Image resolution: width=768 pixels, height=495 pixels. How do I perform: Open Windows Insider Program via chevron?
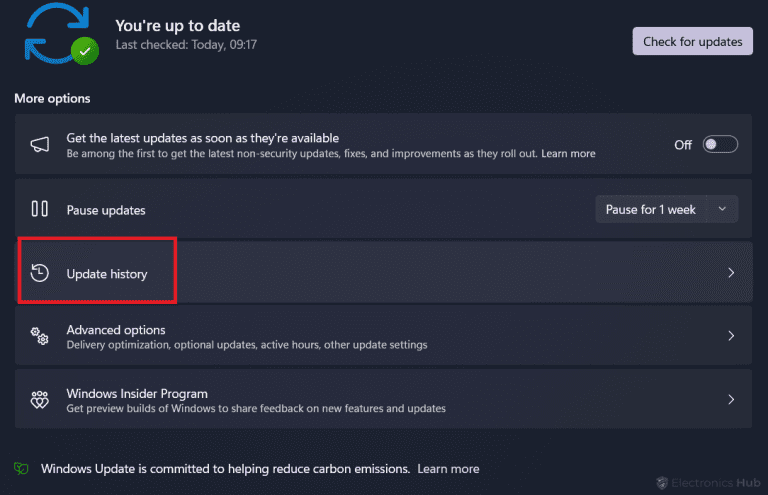[731, 400]
